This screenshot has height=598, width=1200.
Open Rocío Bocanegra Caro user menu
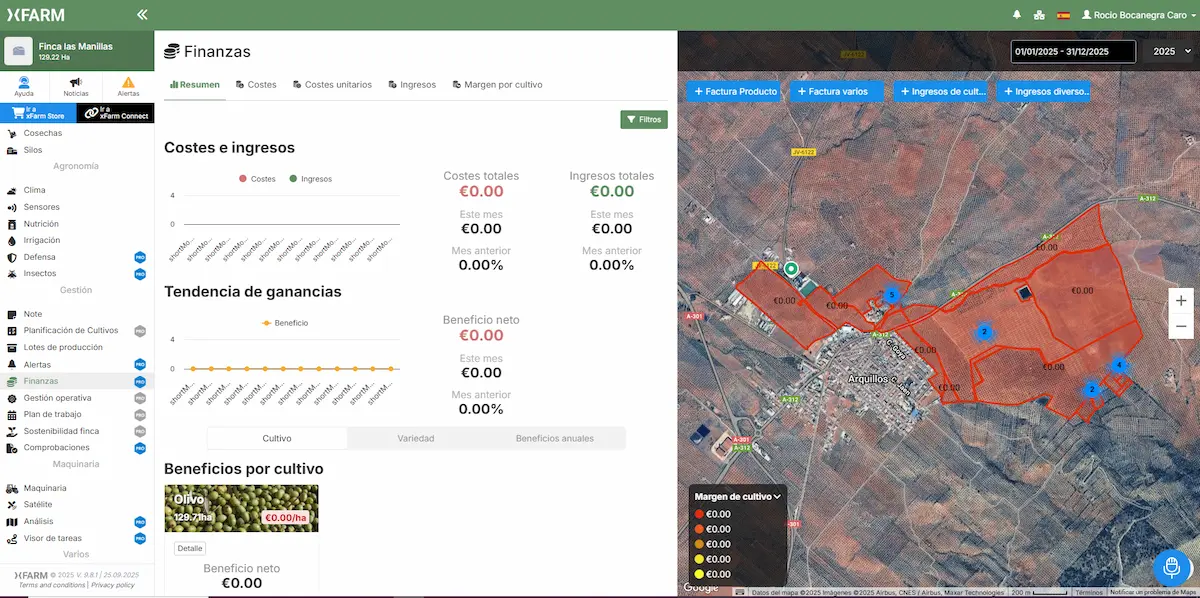pos(1137,15)
